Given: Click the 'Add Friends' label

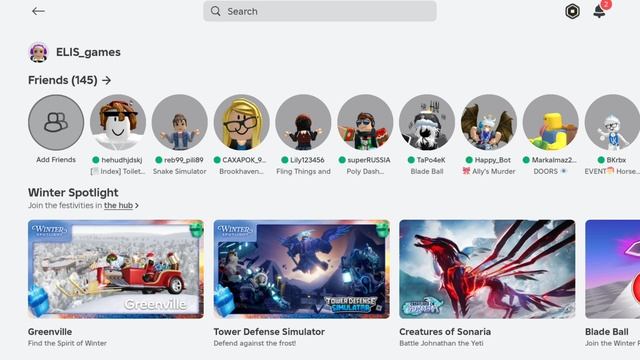Looking at the screenshot, I should (x=56, y=160).
